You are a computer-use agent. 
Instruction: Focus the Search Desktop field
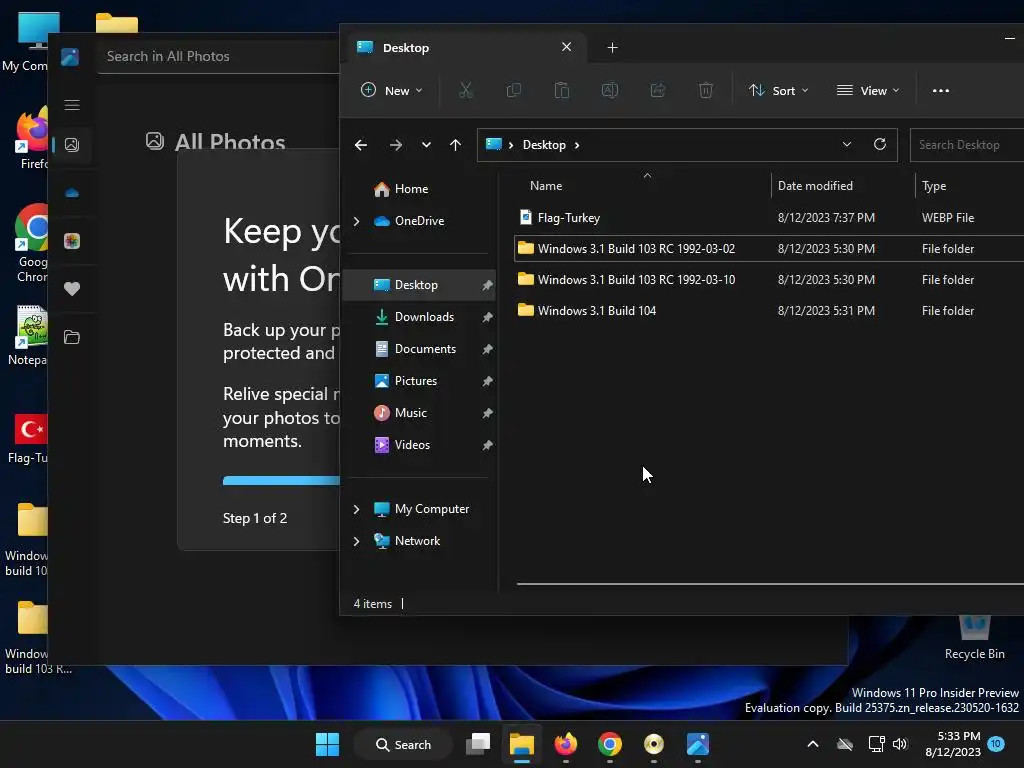tap(967, 145)
